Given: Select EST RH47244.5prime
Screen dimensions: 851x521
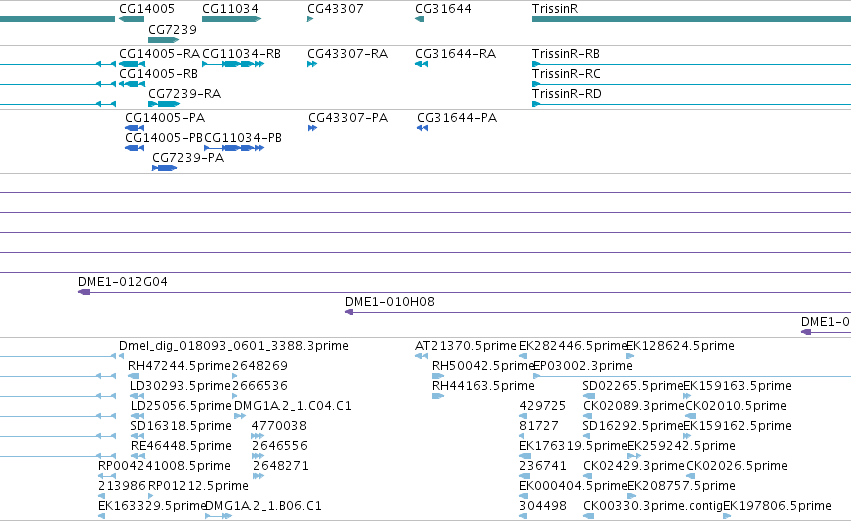Looking at the screenshot, I should click(179, 366).
